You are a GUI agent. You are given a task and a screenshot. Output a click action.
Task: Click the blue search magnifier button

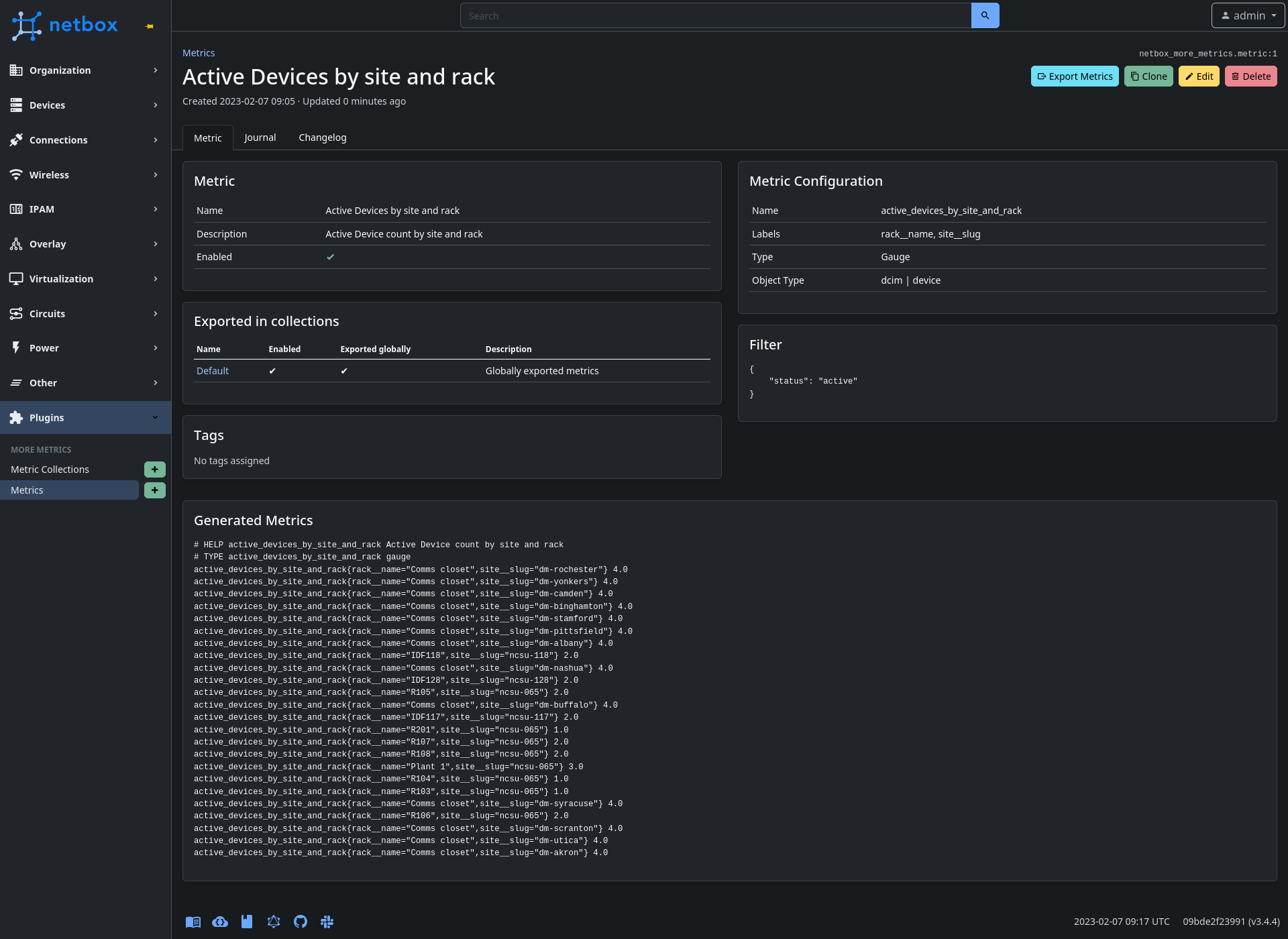(x=985, y=15)
